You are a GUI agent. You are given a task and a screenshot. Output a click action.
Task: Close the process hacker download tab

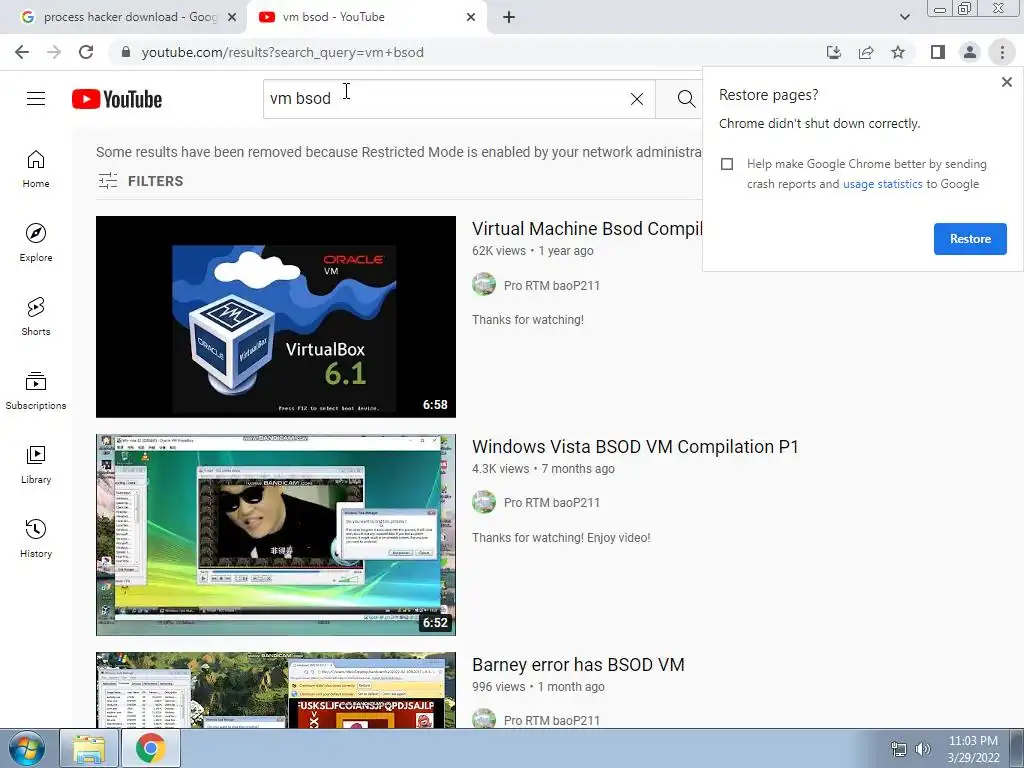(232, 18)
